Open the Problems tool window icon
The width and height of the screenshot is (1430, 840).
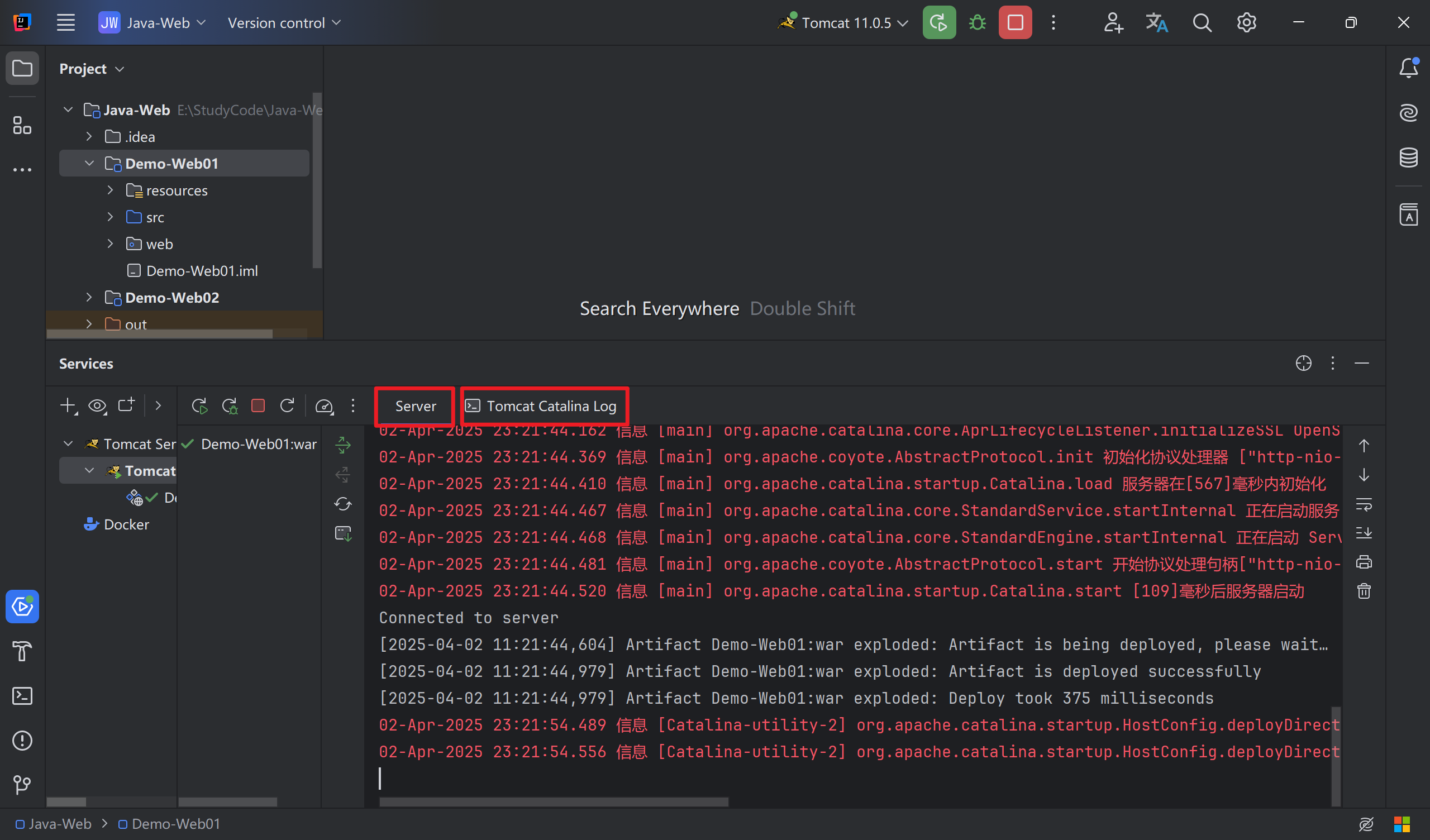[22, 741]
